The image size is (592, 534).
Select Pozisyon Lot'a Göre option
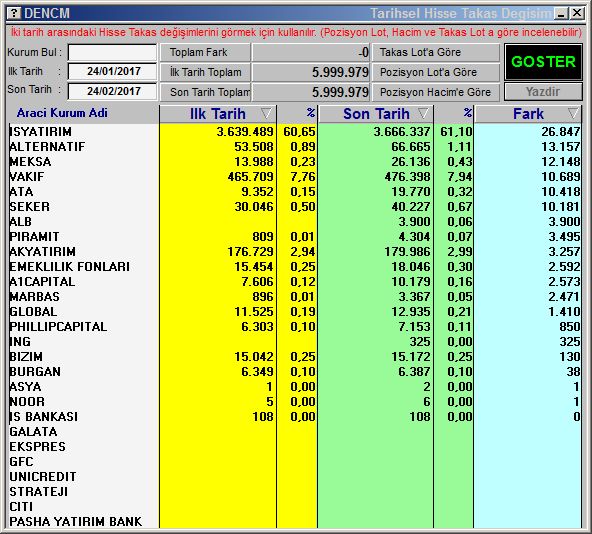[x=436, y=73]
